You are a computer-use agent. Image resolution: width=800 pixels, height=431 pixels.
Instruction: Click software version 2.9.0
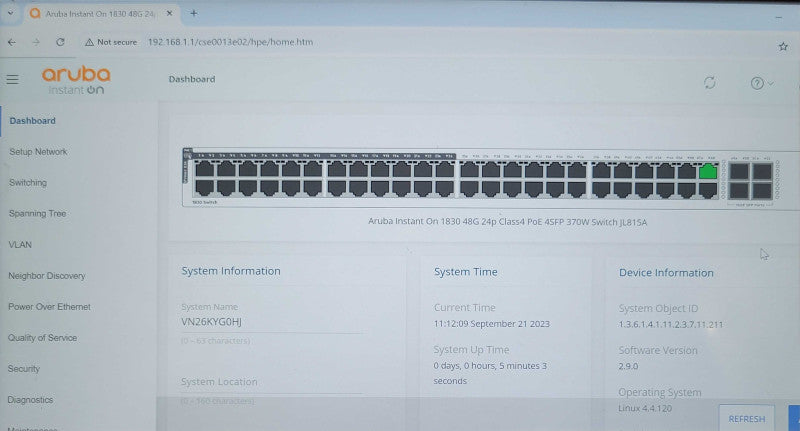628,366
